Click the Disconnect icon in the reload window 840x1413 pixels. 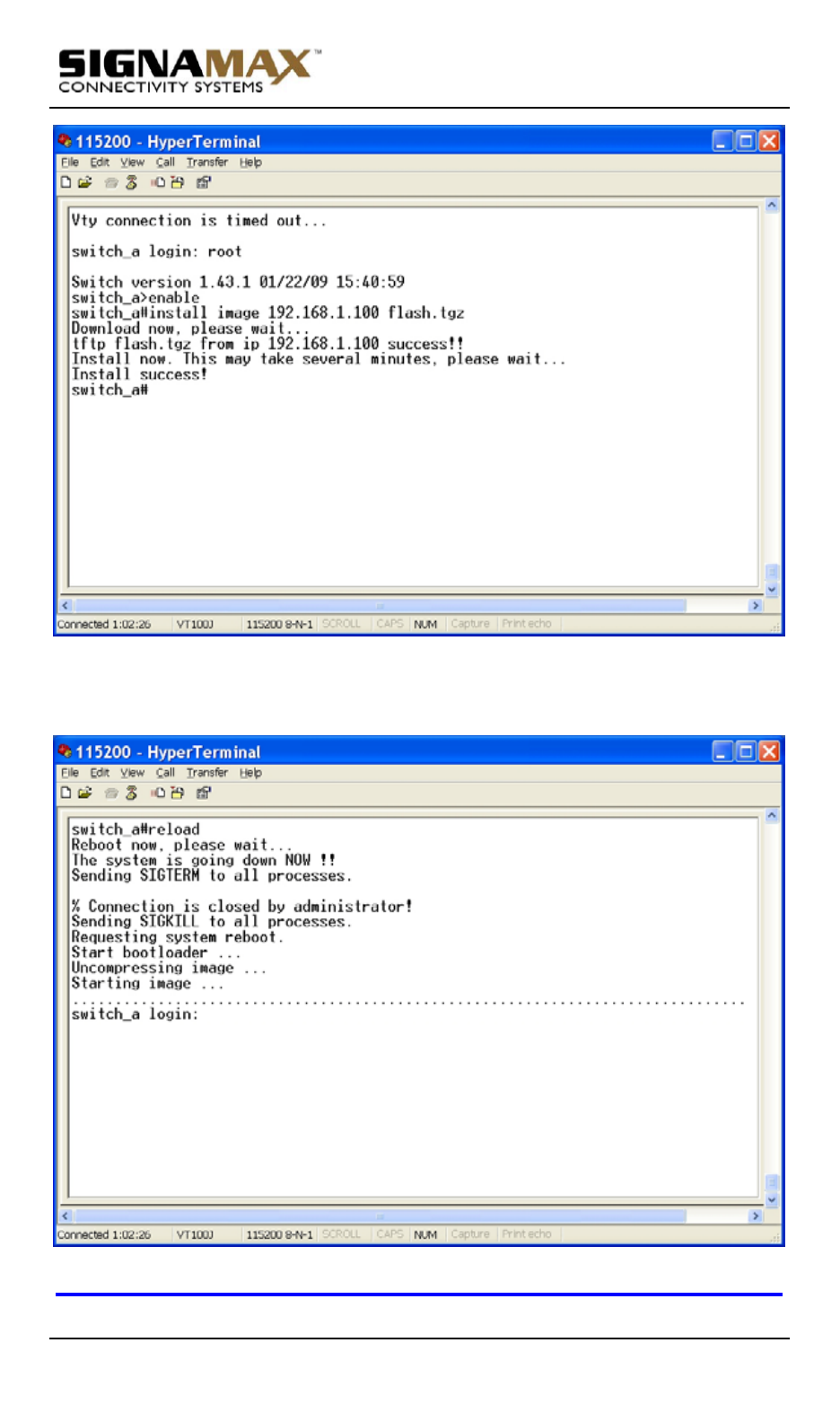coord(132,793)
